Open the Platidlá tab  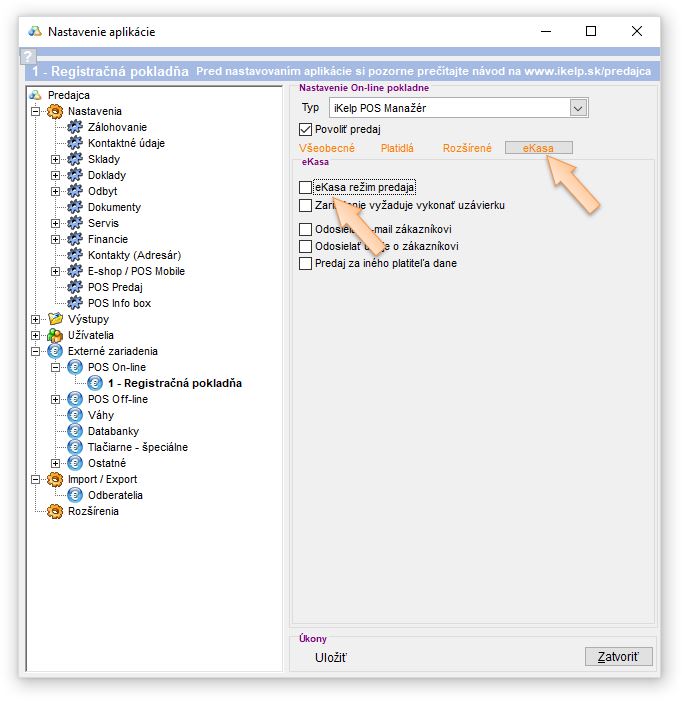tap(397, 148)
